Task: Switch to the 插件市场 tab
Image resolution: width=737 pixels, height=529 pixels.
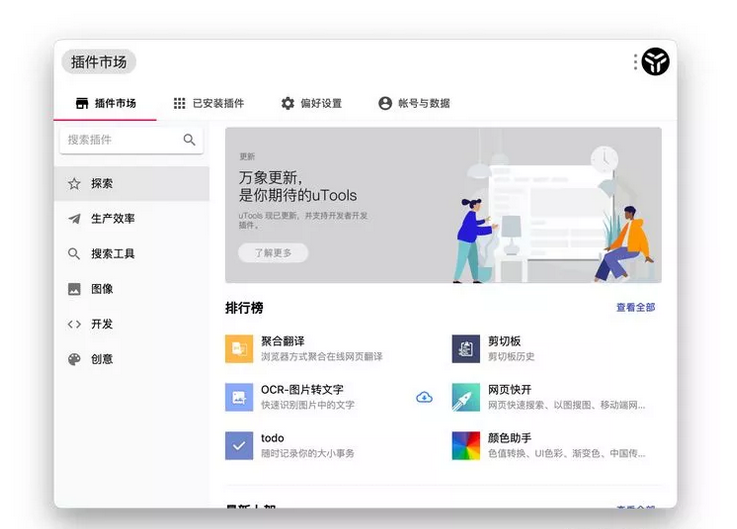Action: (x=105, y=103)
